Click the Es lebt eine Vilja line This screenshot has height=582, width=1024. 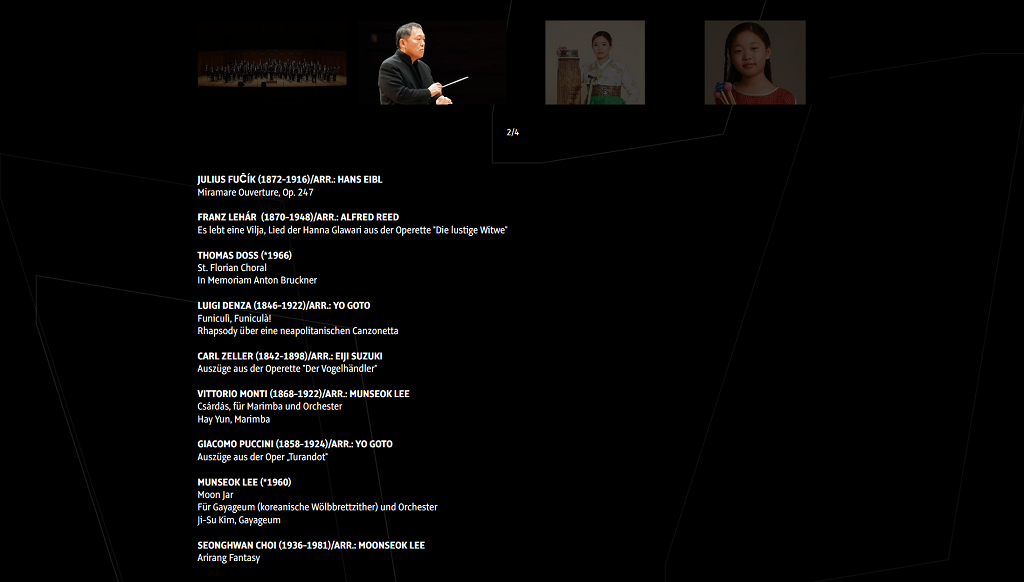click(352, 230)
